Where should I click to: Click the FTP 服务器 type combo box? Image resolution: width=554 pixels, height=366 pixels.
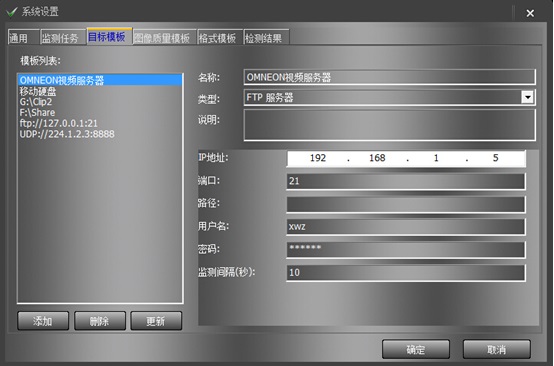coord(389,97)
